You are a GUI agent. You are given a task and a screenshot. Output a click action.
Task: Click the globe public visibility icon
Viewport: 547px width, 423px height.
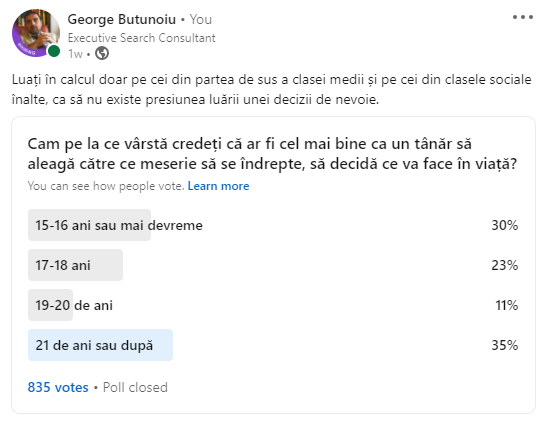[102, 53]
